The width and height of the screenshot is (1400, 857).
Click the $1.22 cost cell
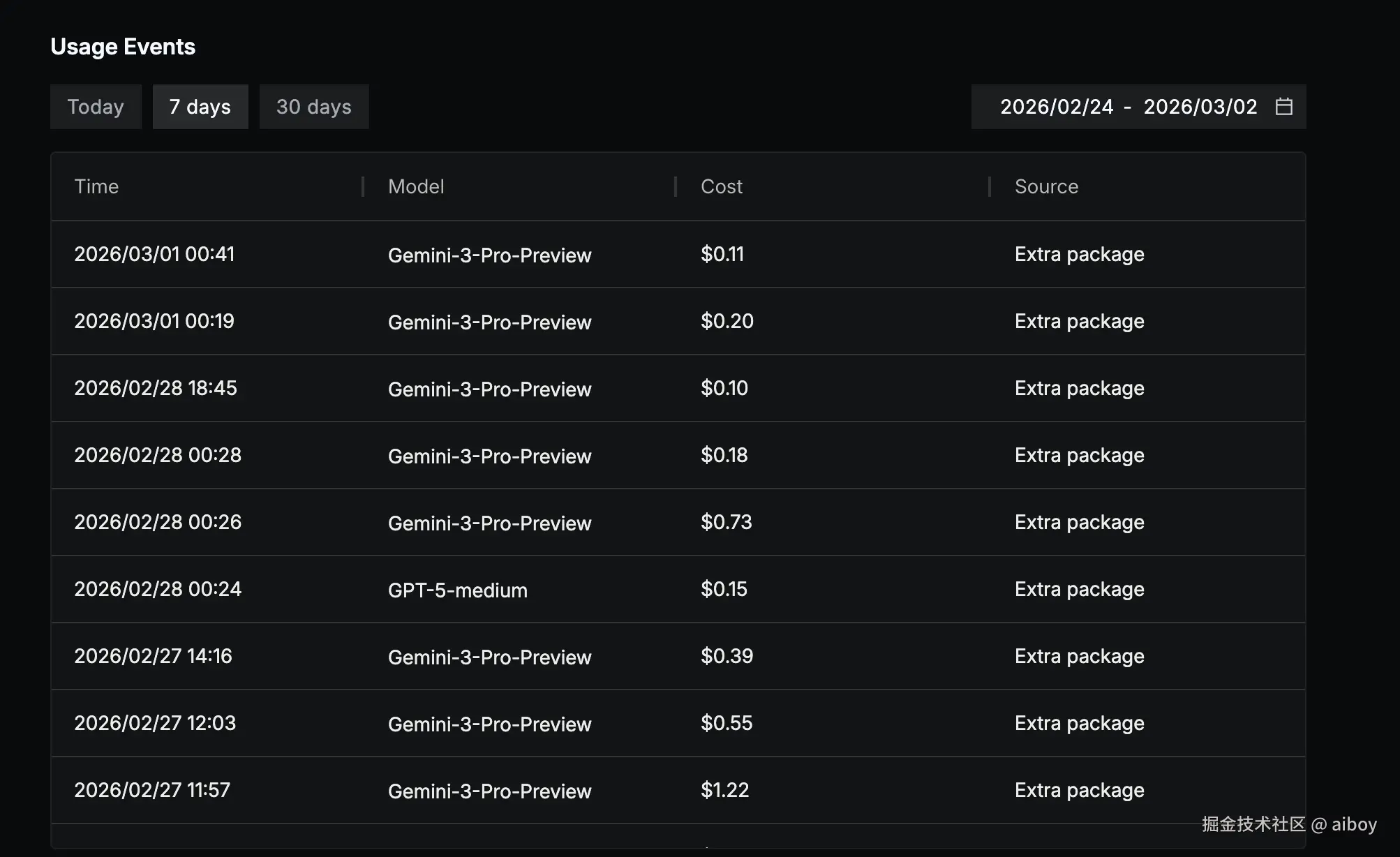point(724,790)
